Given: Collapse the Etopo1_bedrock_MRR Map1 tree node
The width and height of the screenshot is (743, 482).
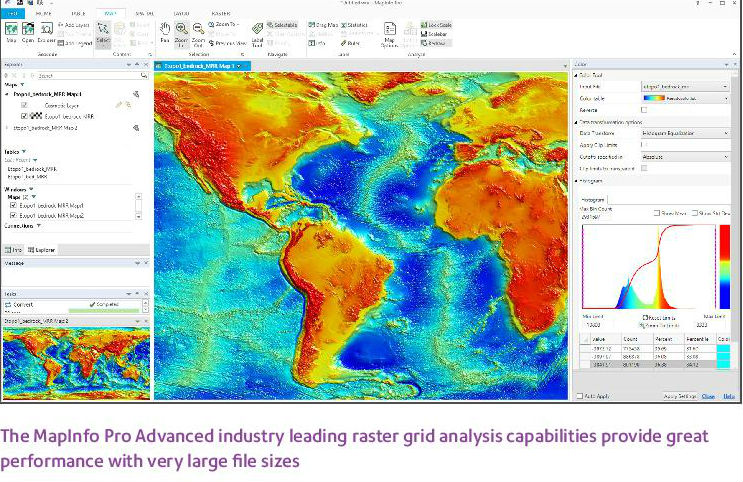Looking at the screenshot, I should [x=7, y=94].
